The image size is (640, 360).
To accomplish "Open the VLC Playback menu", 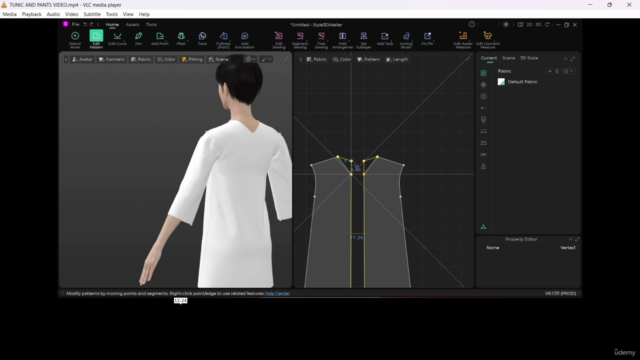I will [31, 14].
